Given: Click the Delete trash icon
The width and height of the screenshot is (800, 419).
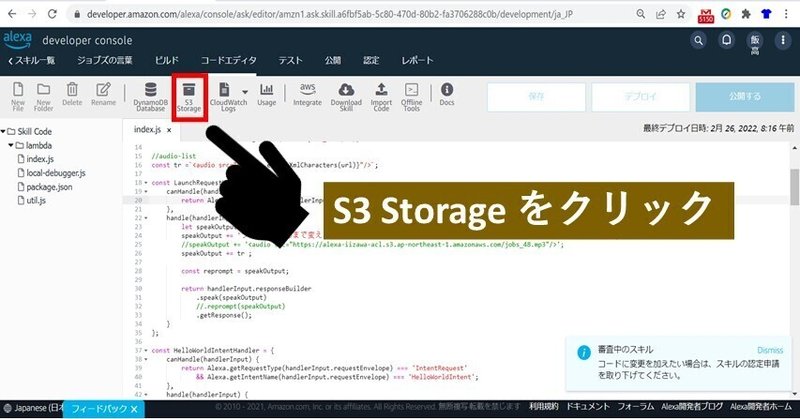Looking at the screenshot, I should (x=72, y=94).
